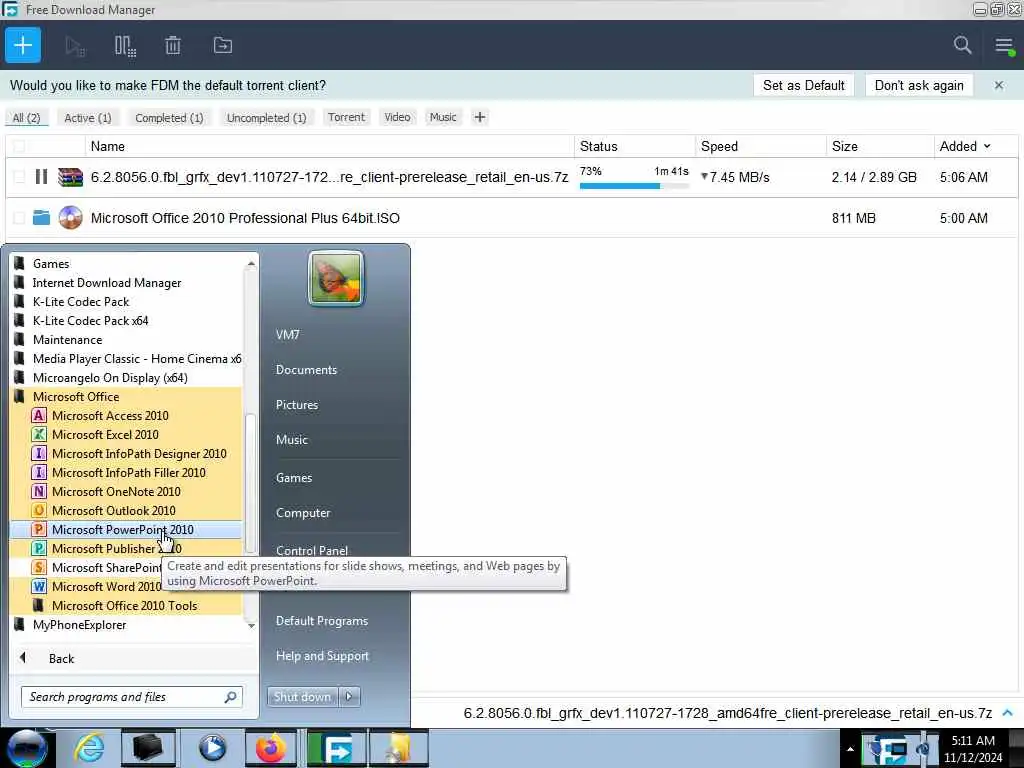The width and height of the screenshot is (1024, 768).
Task: Open folder icon of Office 2010 ISO row
Action: coord(41,217)
